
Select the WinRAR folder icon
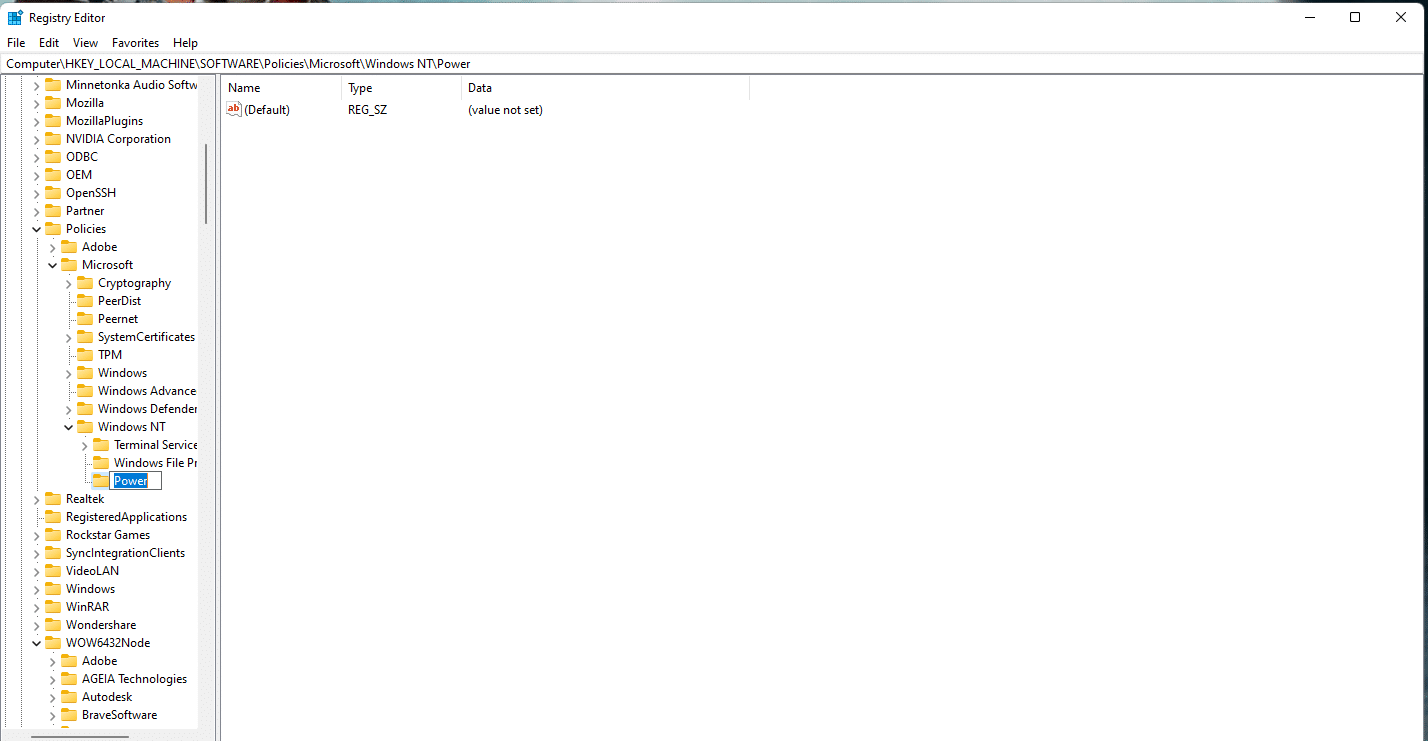pos(53,607)
